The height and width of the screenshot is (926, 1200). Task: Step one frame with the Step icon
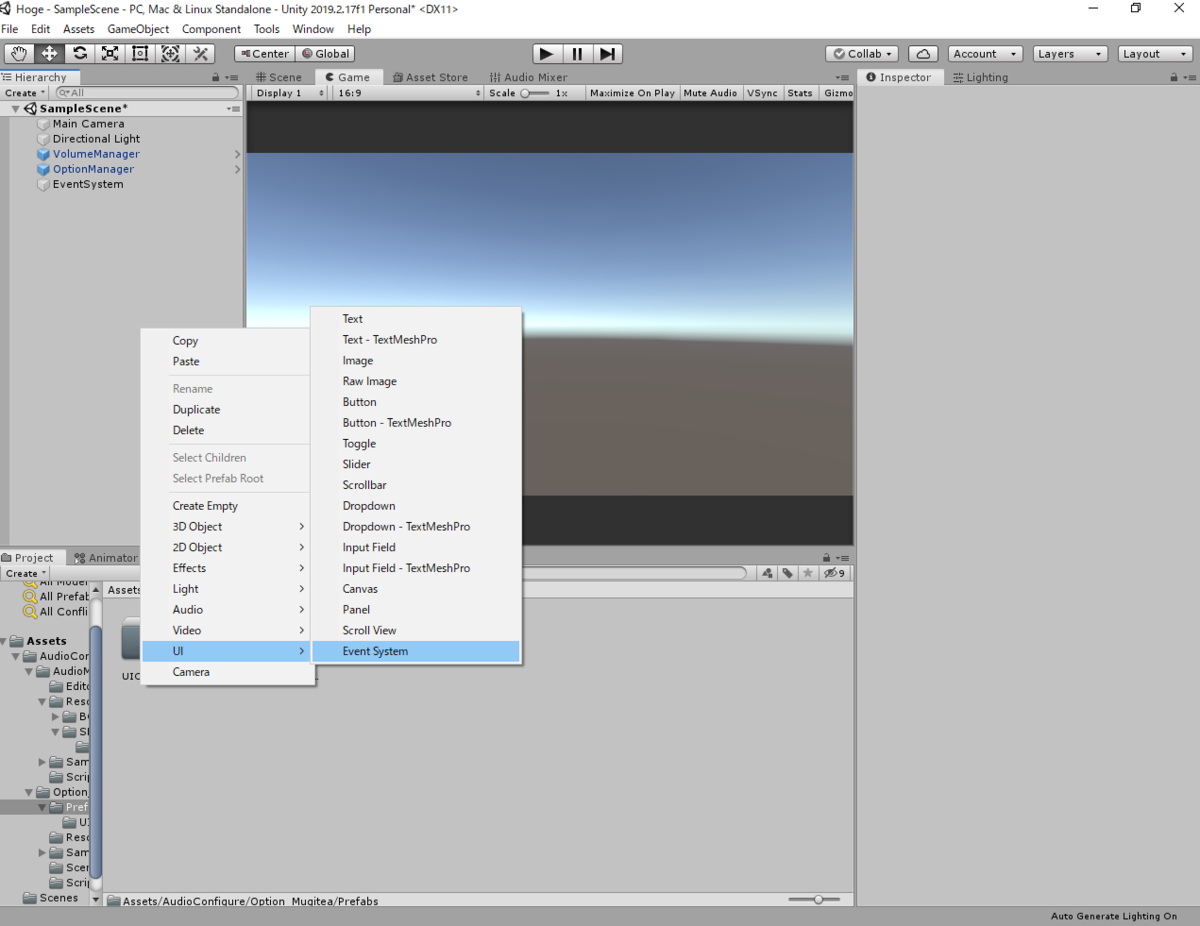(x=608, y=53)
